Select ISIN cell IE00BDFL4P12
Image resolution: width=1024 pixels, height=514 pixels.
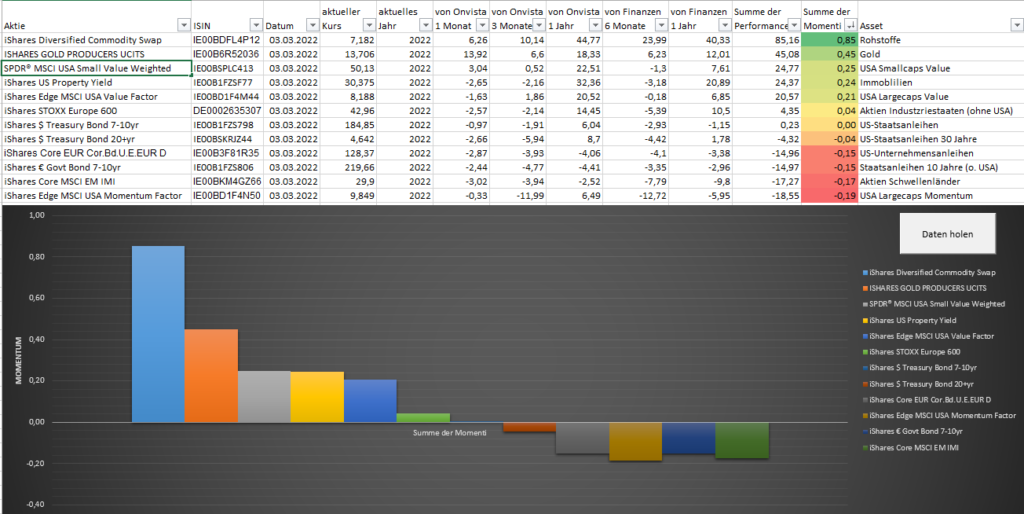point(227,40)
